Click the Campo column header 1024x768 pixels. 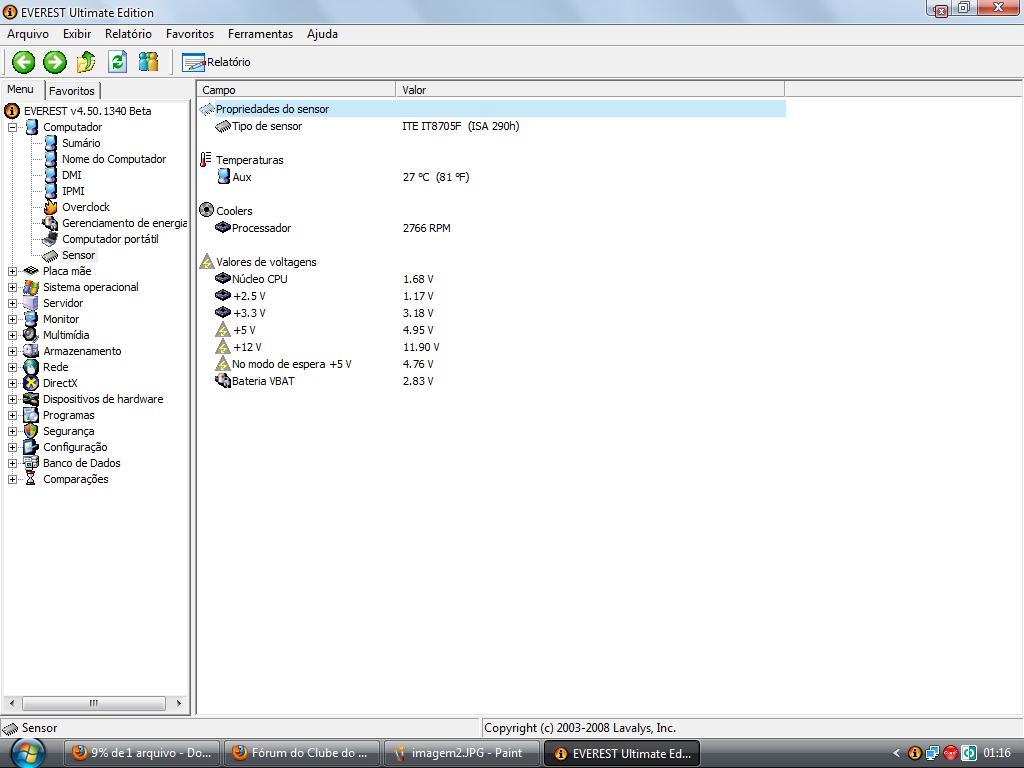[296, 90]
